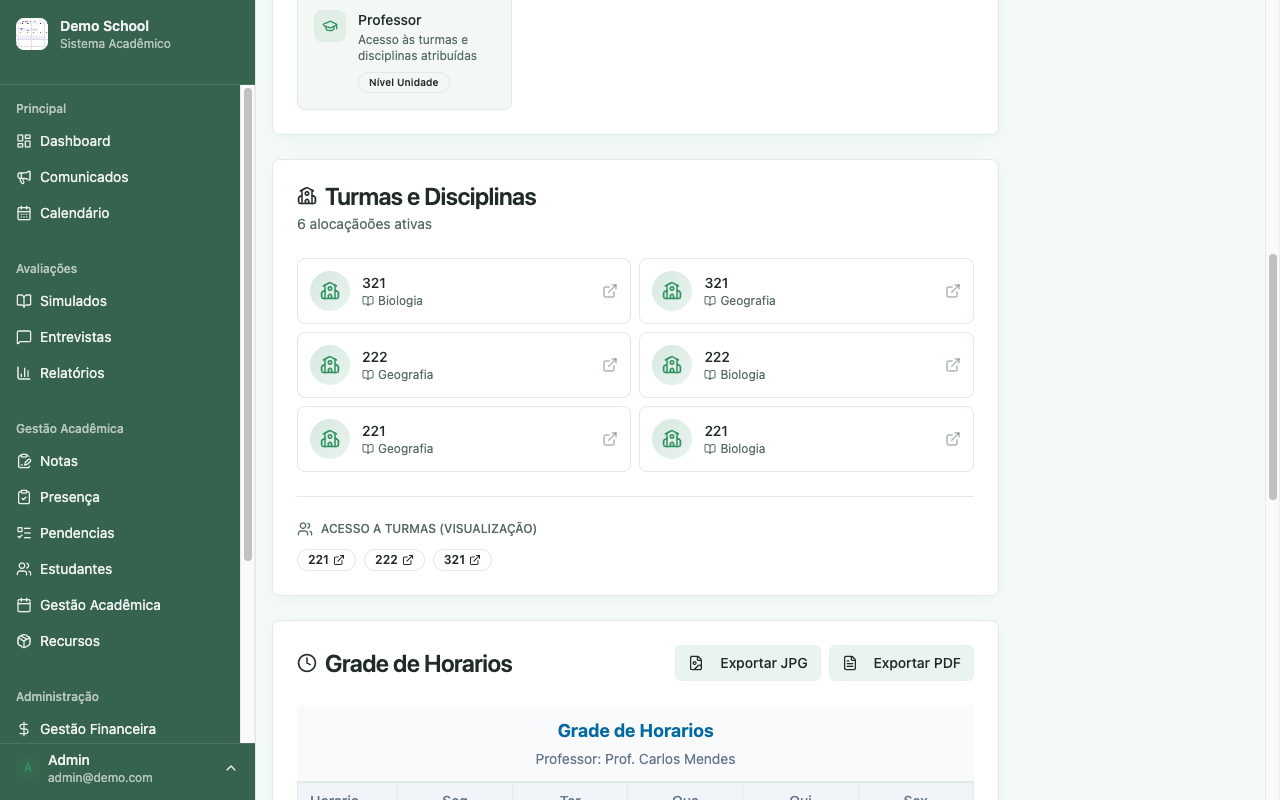This screenshot has width=1280, height=800.
Task: Open external link for 321 Biologia
Action: point(610,291)
